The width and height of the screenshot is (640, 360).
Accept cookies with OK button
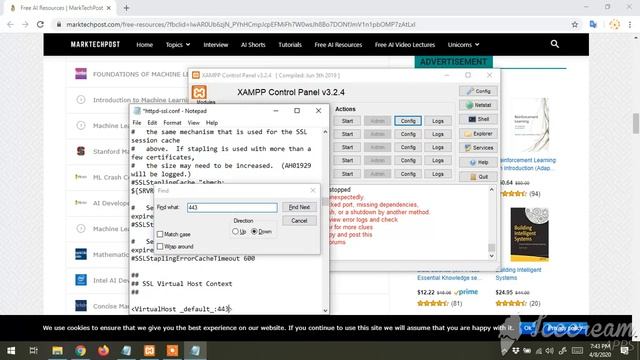[528, 328]
